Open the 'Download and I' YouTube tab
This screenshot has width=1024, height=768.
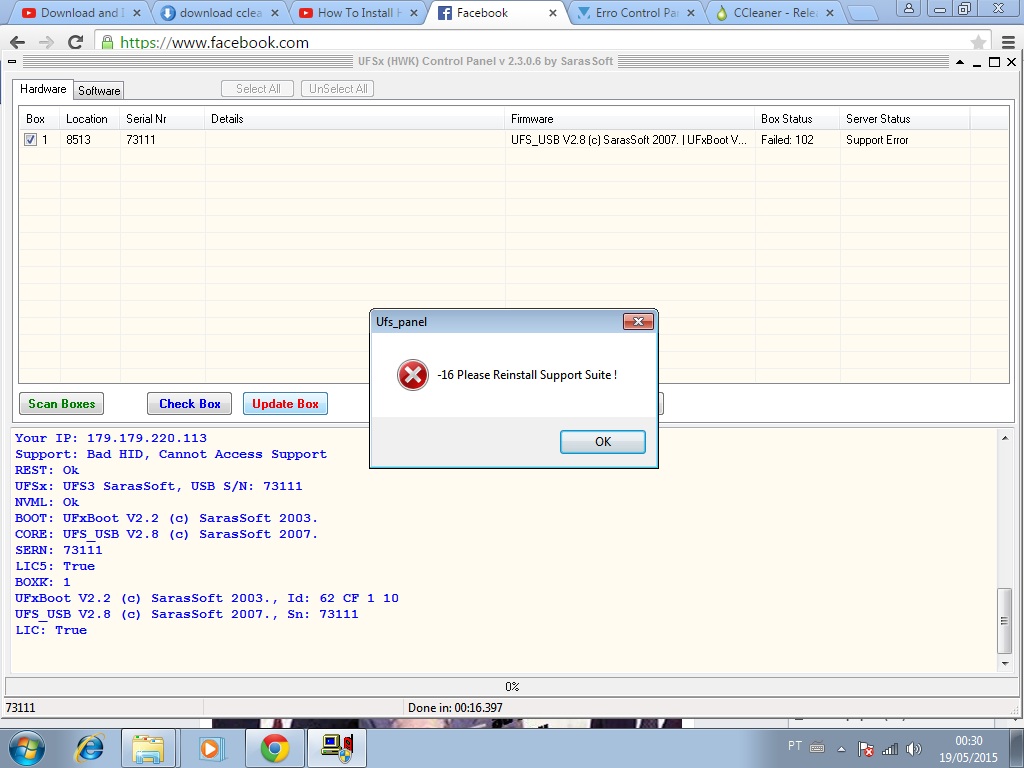(82, 12)
